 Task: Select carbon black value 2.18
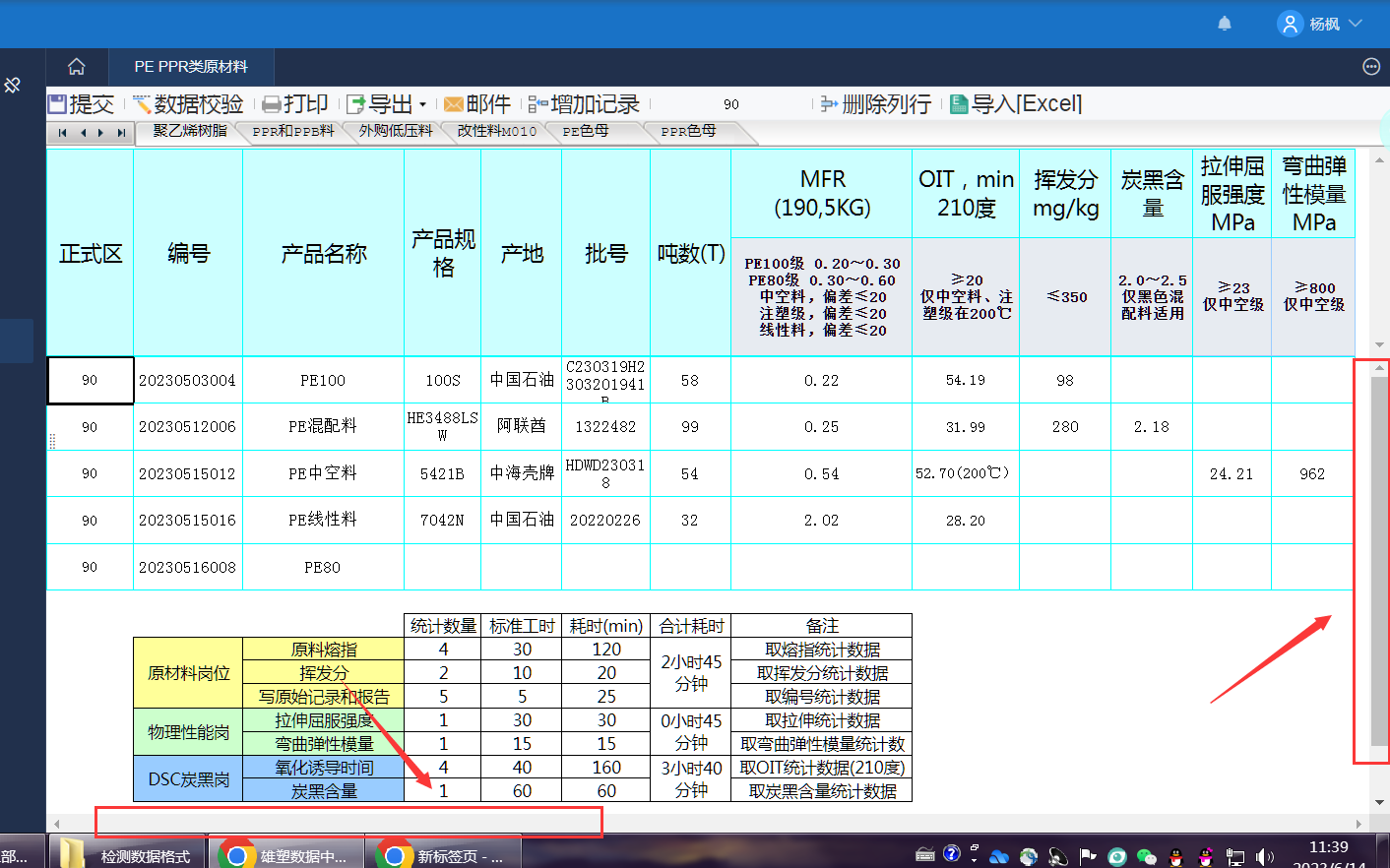click(x=1151, y=426)
